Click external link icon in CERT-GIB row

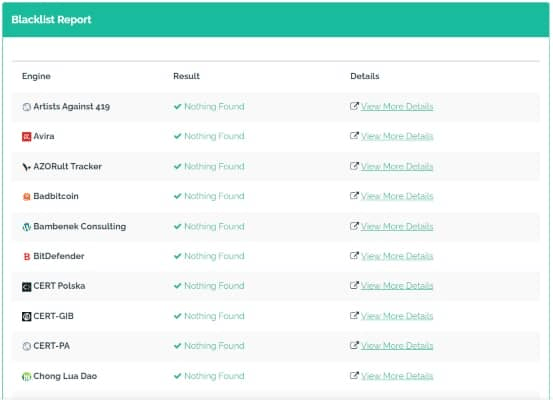[x=354, y=315]
